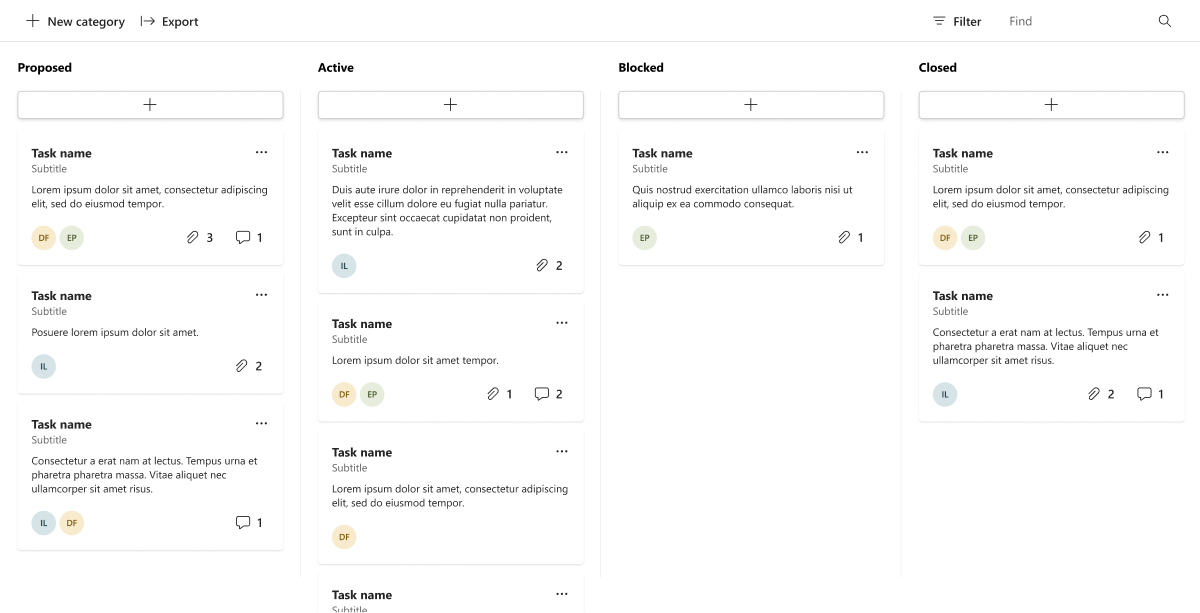This screenshot has width=1200, height=613.
Task: Open the Filter options
Action: [956, 21]
